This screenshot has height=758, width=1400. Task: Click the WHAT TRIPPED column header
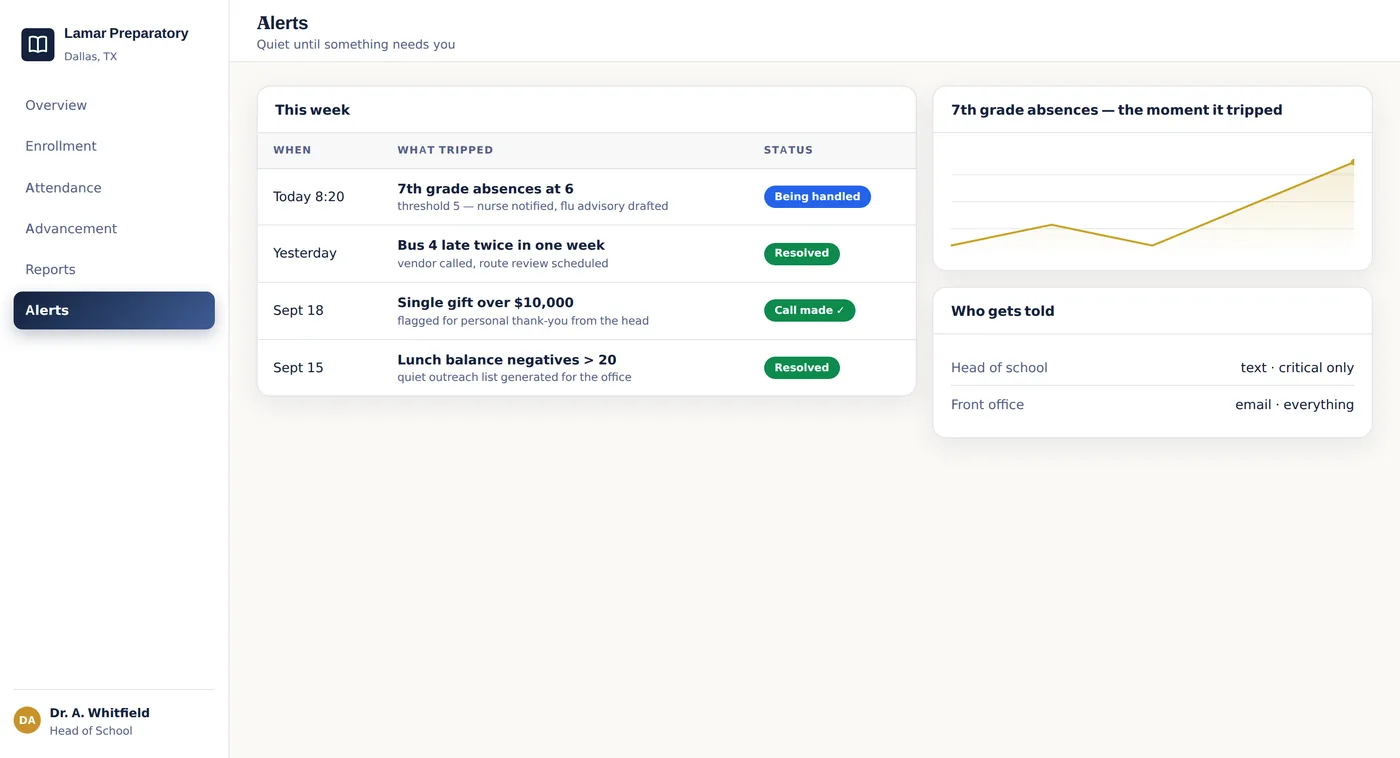point(445,150)
